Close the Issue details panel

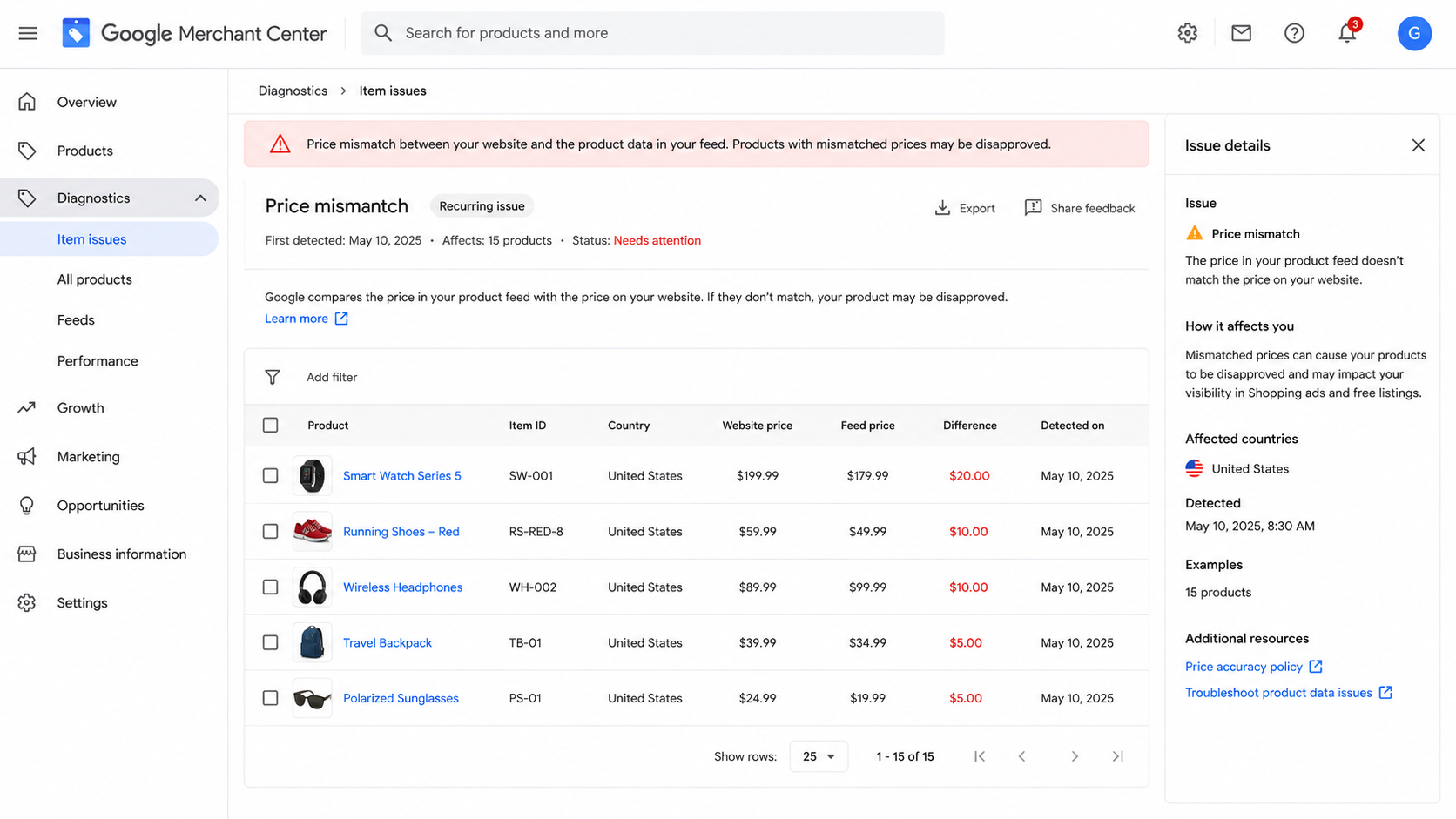(1418, 145)
